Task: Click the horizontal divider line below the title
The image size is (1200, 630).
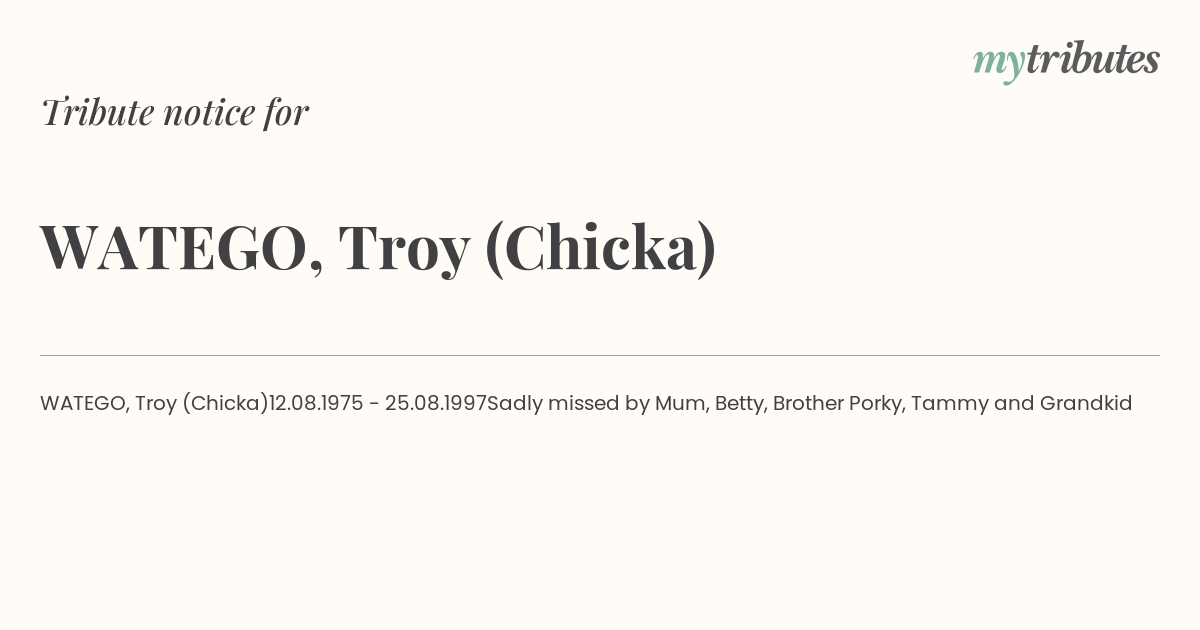Action: (600, 355)
